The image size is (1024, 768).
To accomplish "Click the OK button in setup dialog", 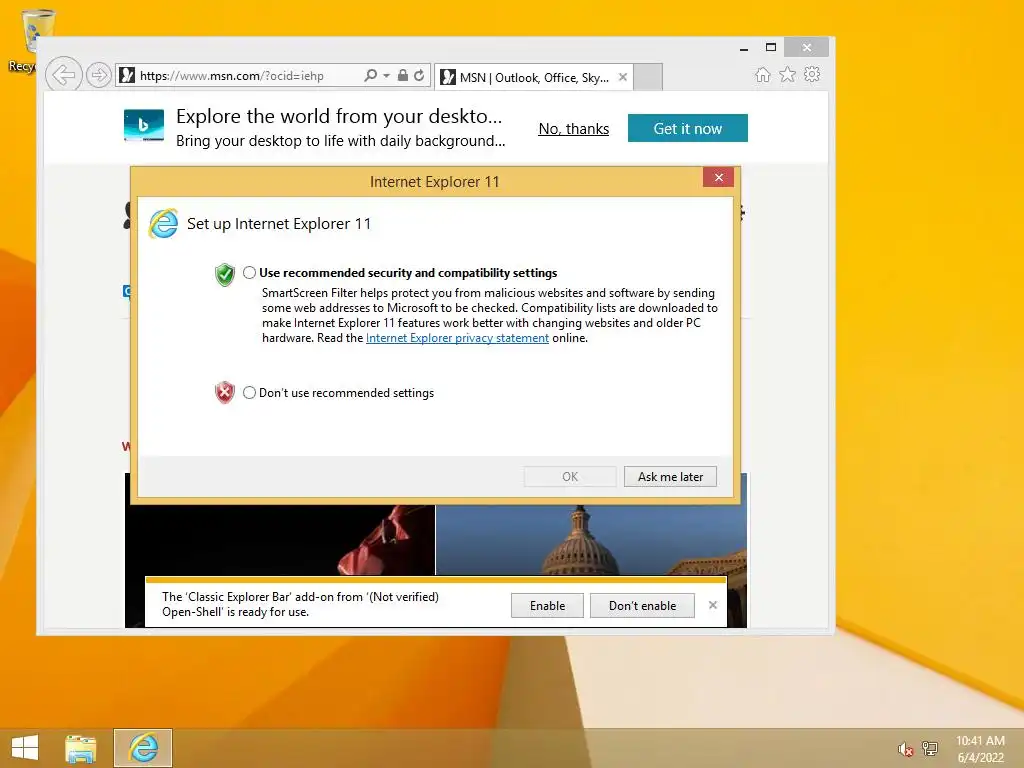I will (x=570, y=477).
